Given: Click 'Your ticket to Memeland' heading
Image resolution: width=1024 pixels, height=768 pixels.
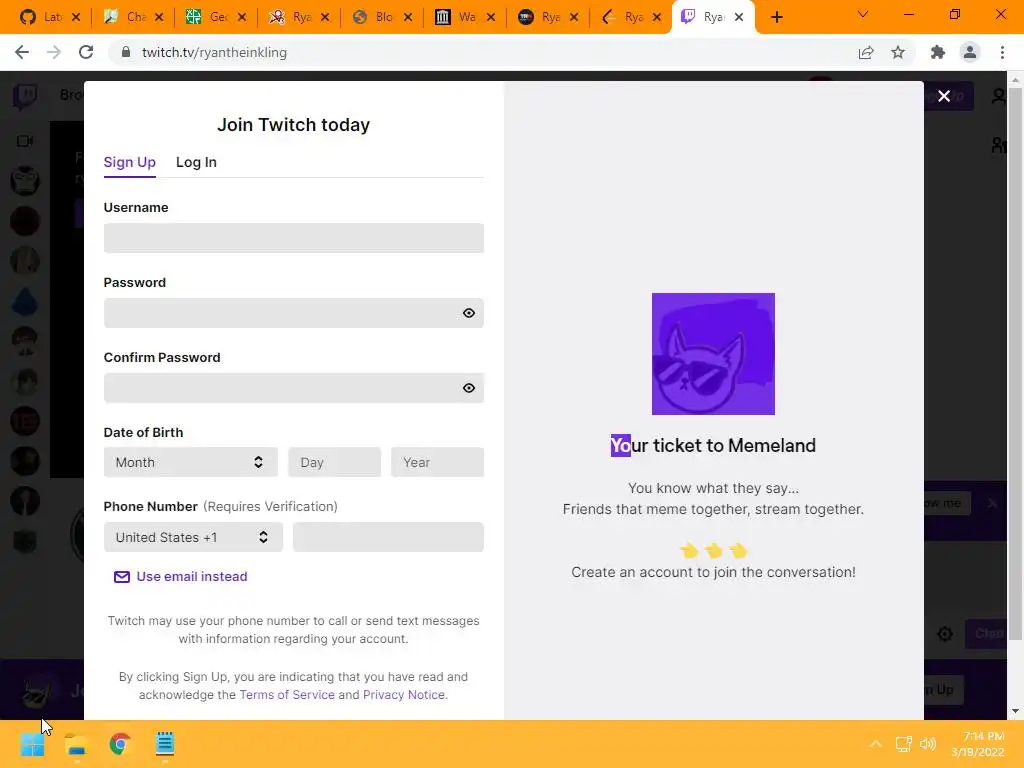Looking at the screenshot, I should click(x=713, y=445).
